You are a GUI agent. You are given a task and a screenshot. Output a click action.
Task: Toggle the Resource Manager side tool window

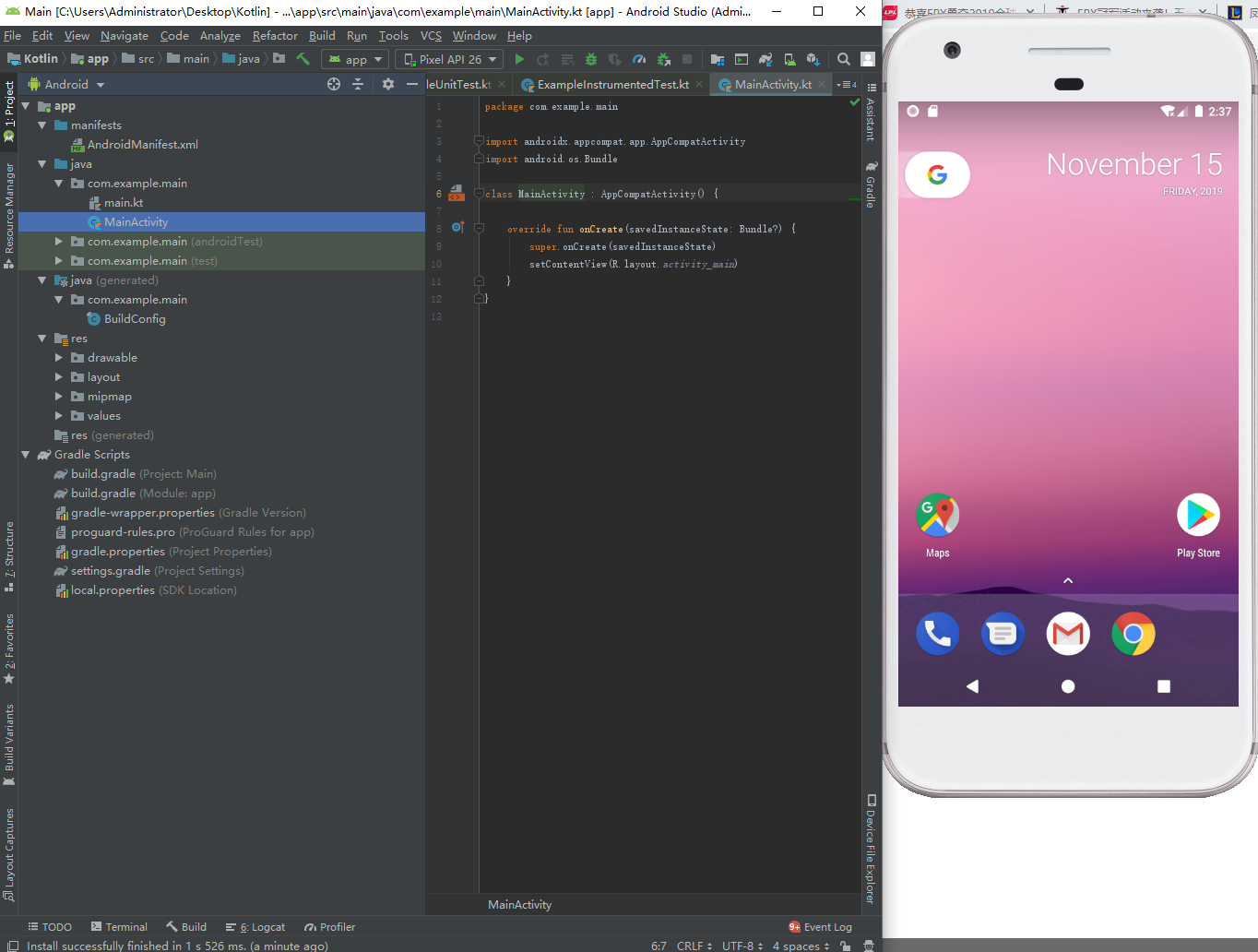click(9, 215)
